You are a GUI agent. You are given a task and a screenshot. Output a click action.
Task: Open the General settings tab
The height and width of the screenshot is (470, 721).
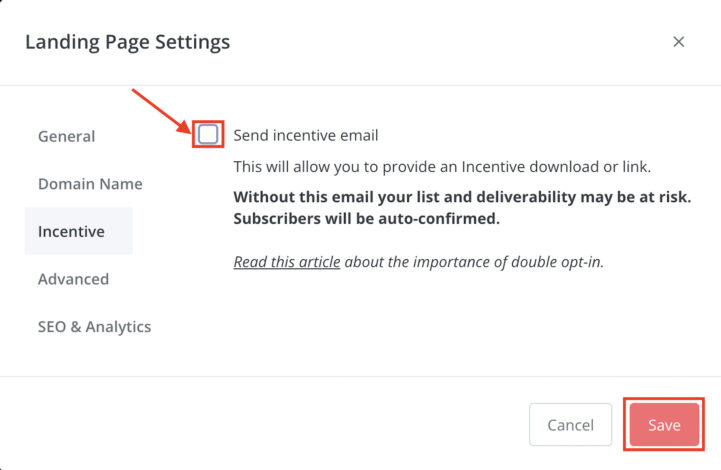[66, 136]
